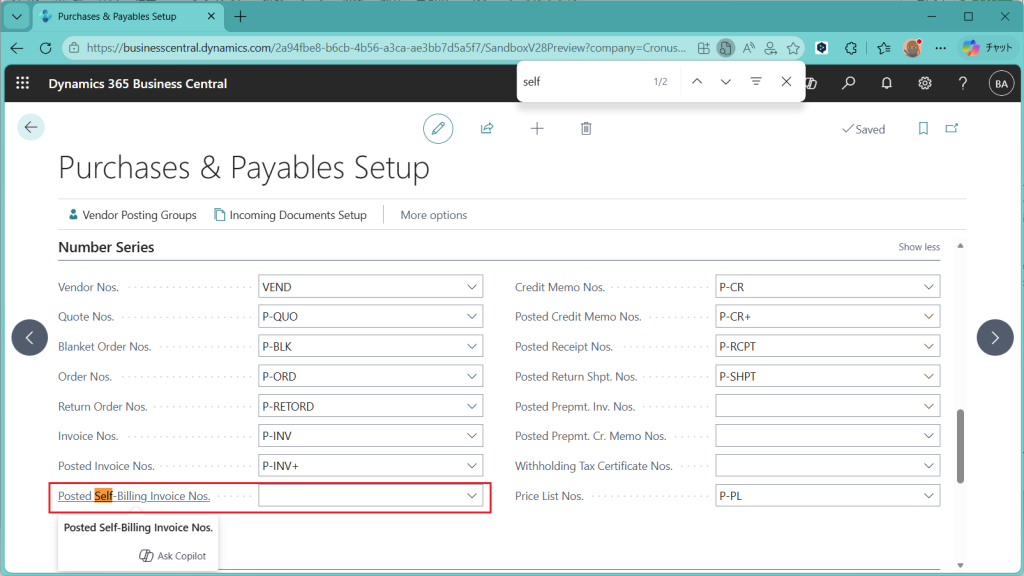Open the settings gear icon
The image size is (1024, 576).
coord(925,83)
